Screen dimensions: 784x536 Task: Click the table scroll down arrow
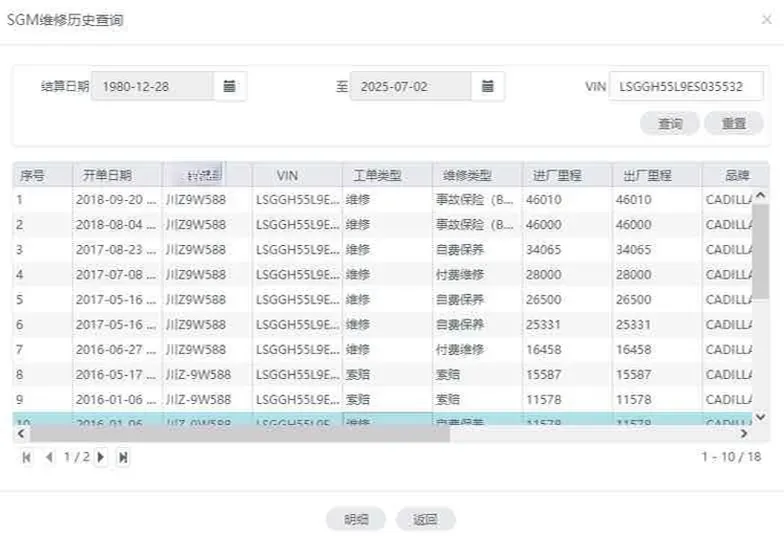coord(760,416)
